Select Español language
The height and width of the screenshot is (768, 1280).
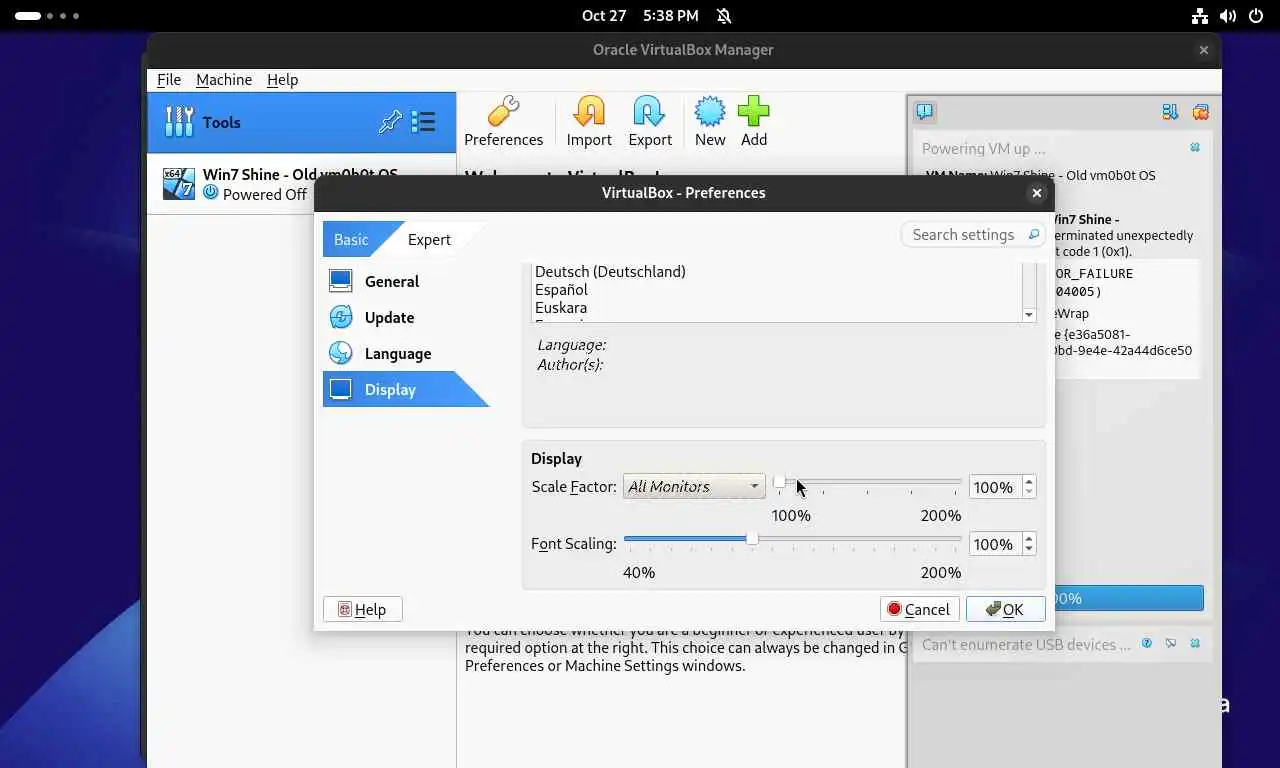tap(561, 289)
